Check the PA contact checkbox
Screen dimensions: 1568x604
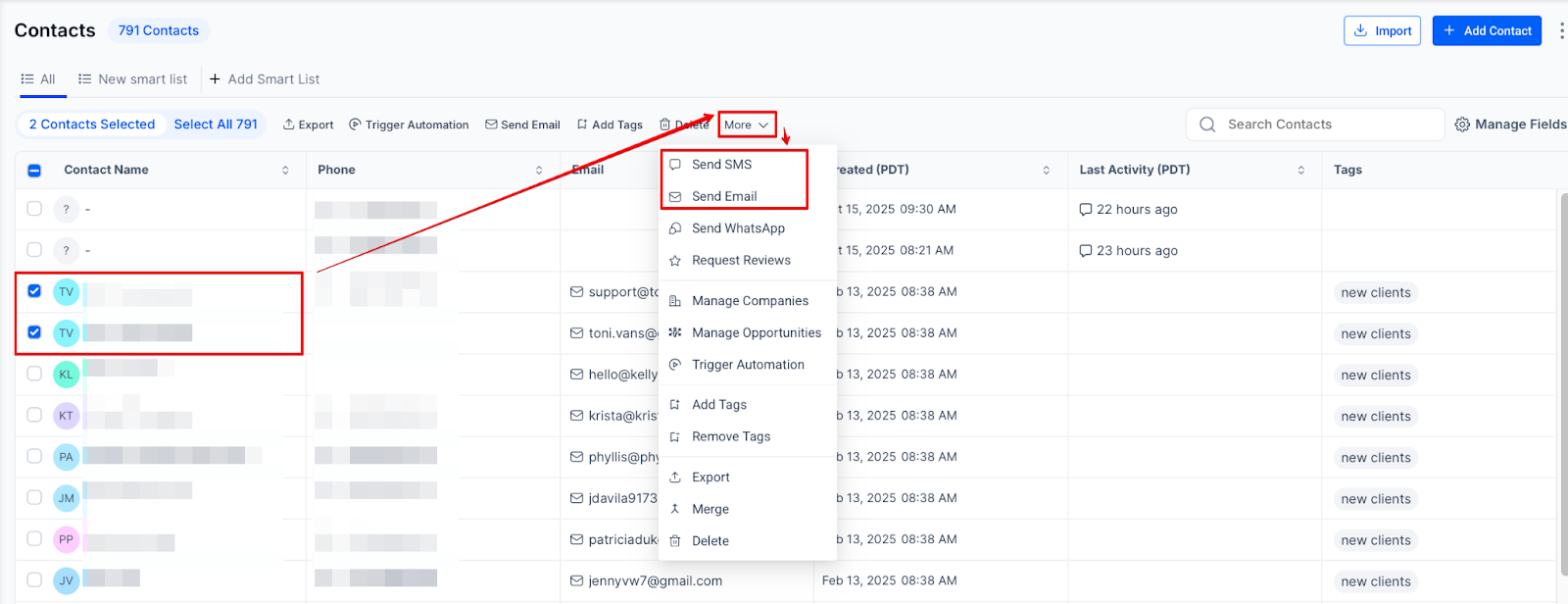pos(34,456)
